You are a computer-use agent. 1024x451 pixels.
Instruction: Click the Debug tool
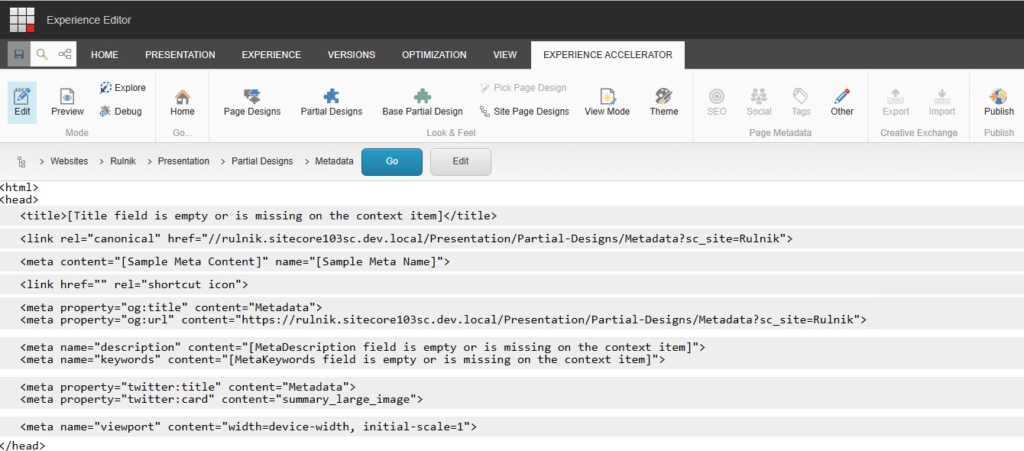coord(121,111)
